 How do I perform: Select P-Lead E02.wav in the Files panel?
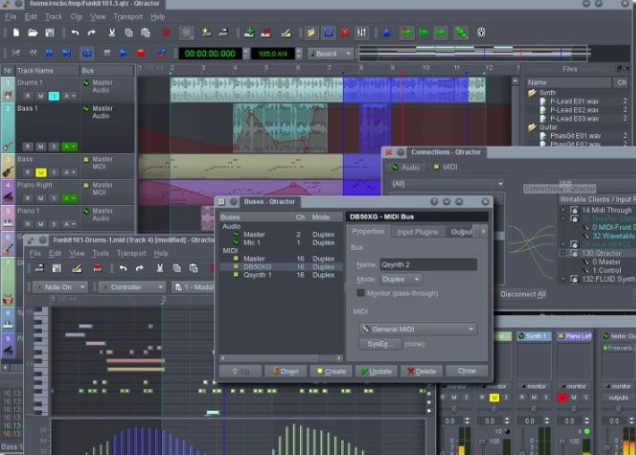click(x=574, y=110)
